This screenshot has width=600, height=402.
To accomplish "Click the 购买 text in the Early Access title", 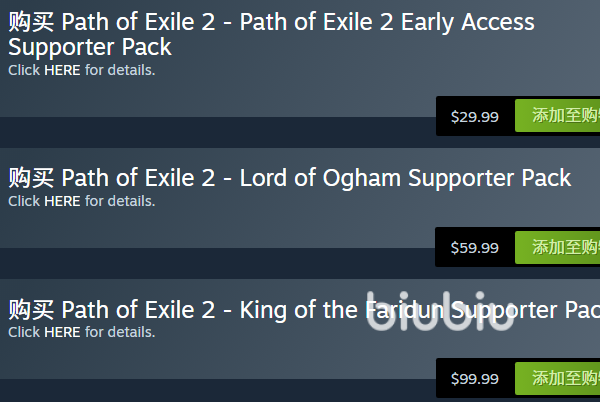I will pyautogui.click(x=31, y=22).
